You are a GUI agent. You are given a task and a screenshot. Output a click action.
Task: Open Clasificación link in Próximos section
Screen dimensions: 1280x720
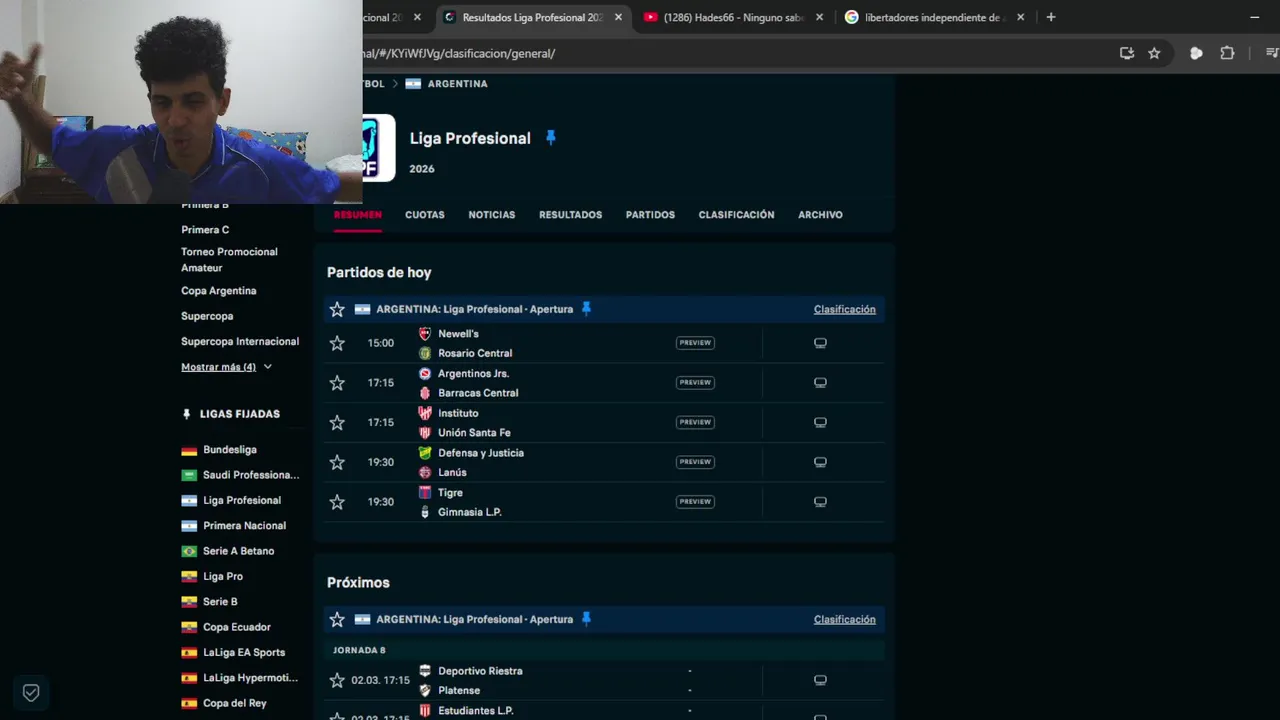tap(844, 619)
